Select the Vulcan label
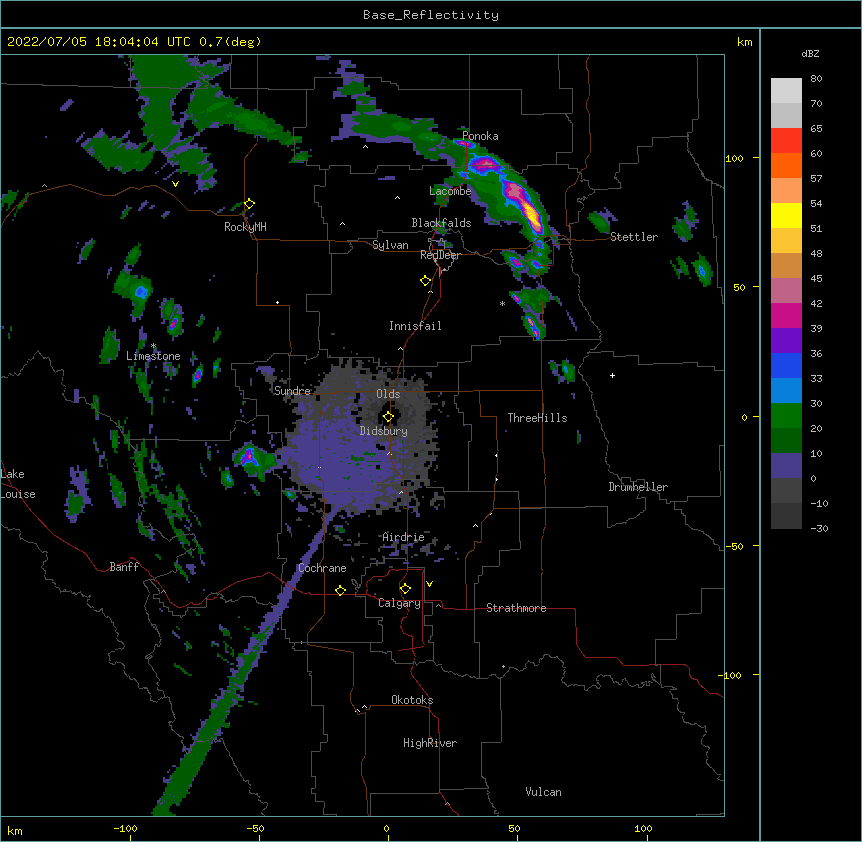862x842 pixels. pyautogui.click(x=543, y=792)
